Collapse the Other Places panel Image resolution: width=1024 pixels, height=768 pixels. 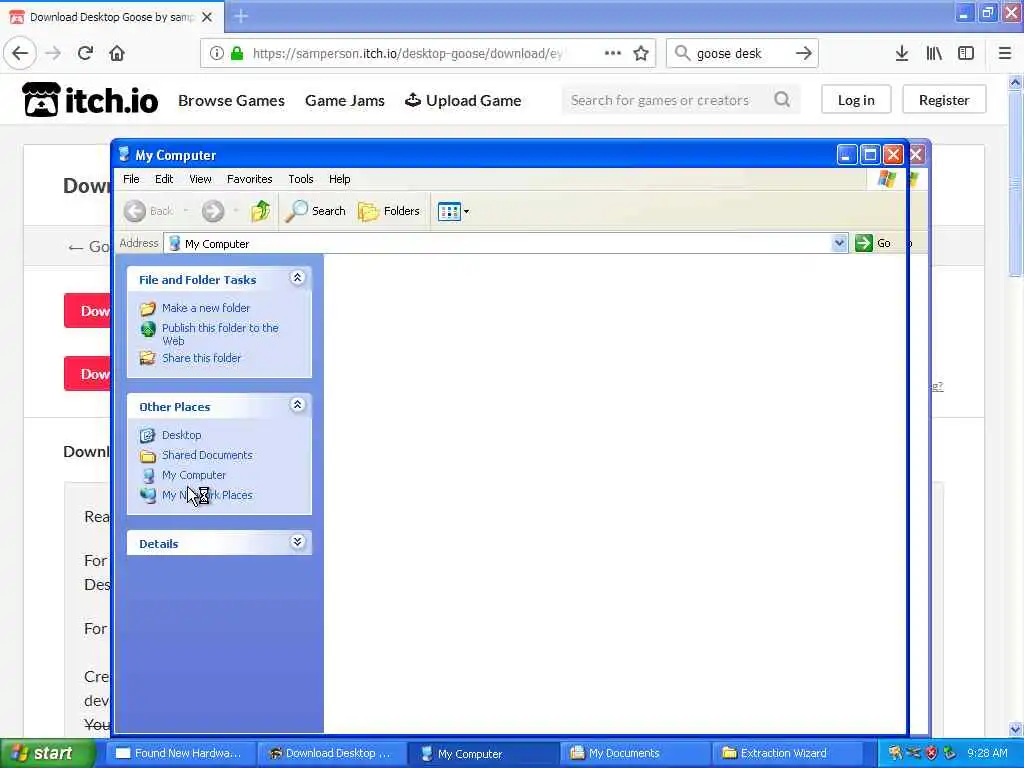297,406
